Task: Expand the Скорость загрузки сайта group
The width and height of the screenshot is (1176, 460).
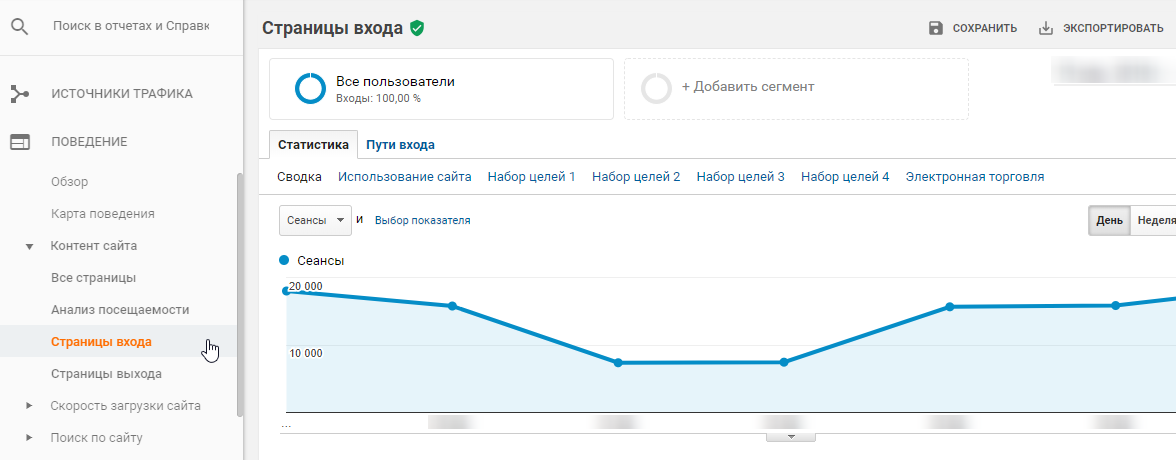Action: coord(30,406)
